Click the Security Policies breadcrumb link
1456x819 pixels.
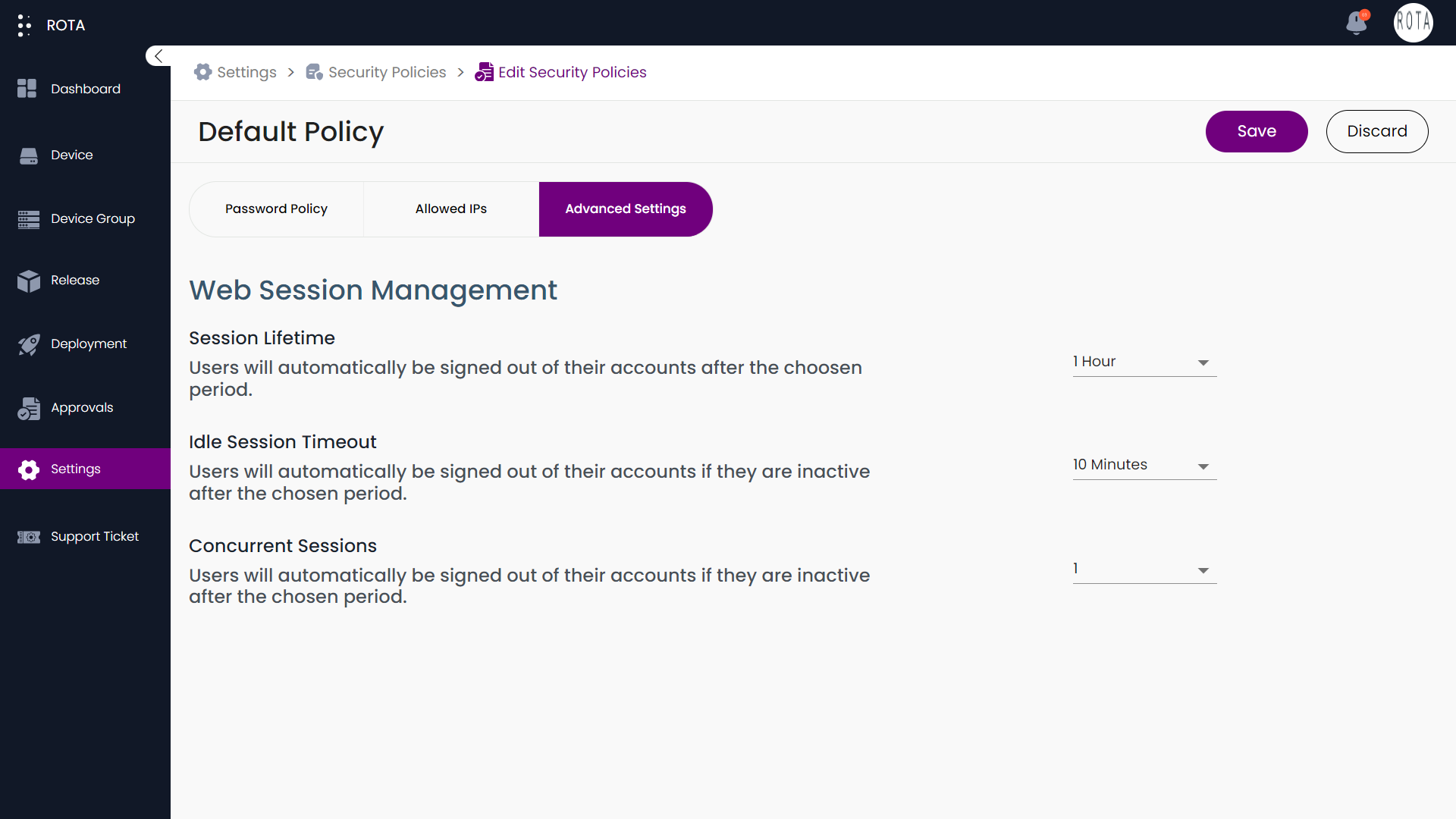point(388,72)
